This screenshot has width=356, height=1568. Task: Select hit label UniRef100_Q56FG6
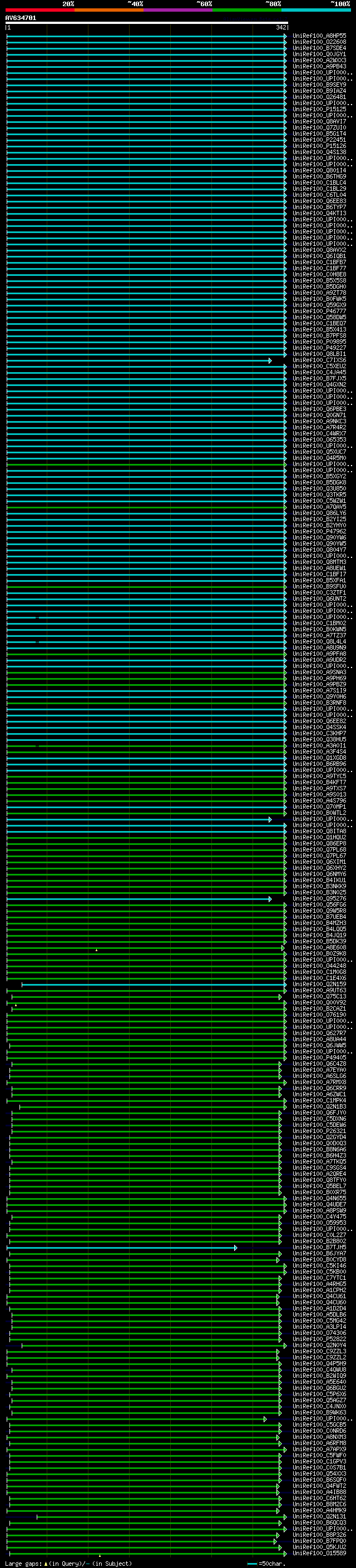pos(319,904)
